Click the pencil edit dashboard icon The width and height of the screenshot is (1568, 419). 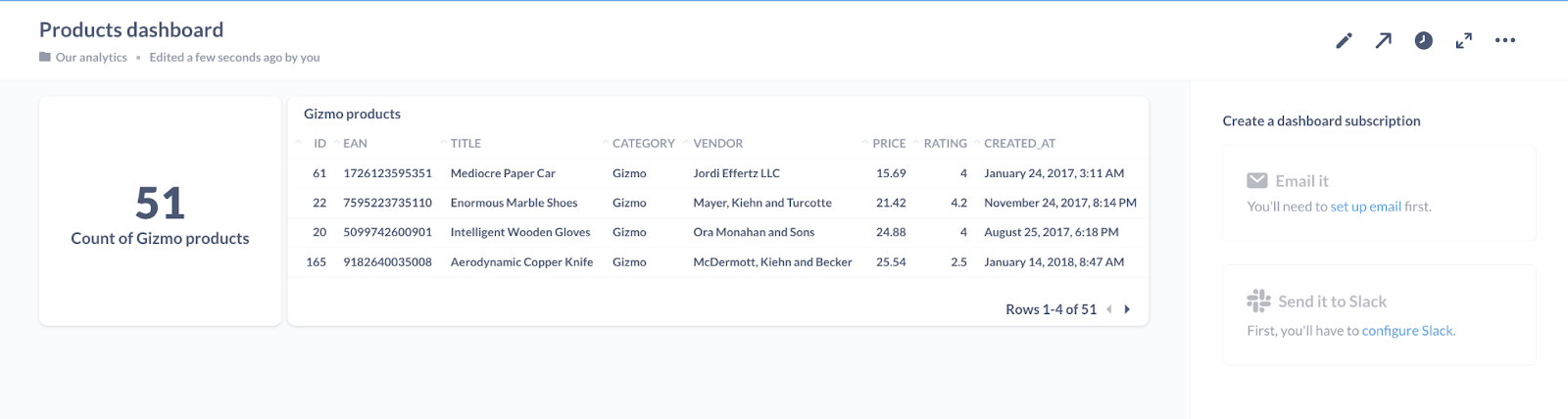pos(1344,40)
